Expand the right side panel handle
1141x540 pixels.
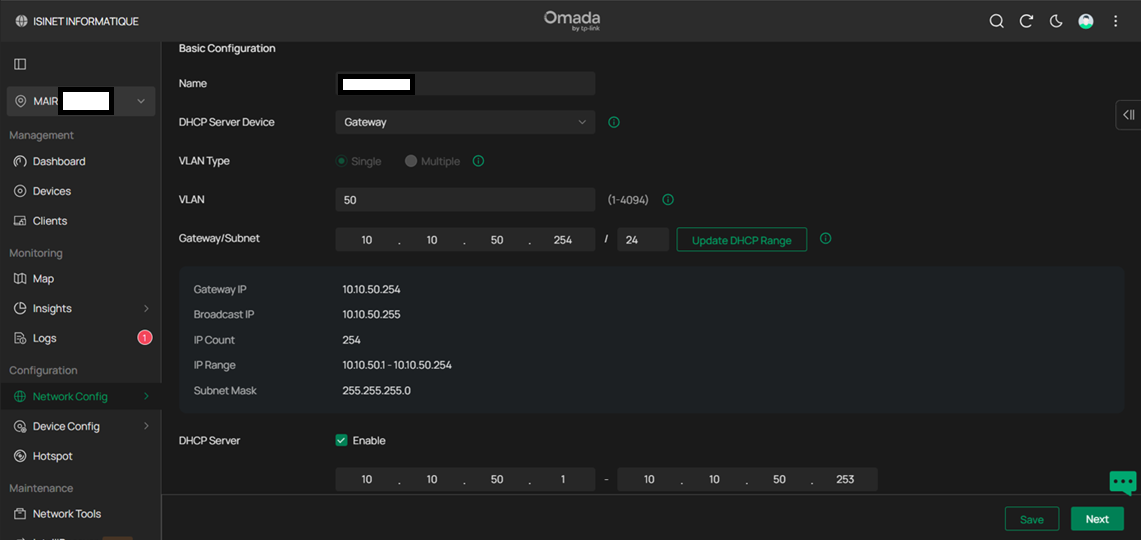pos(1128,115)
